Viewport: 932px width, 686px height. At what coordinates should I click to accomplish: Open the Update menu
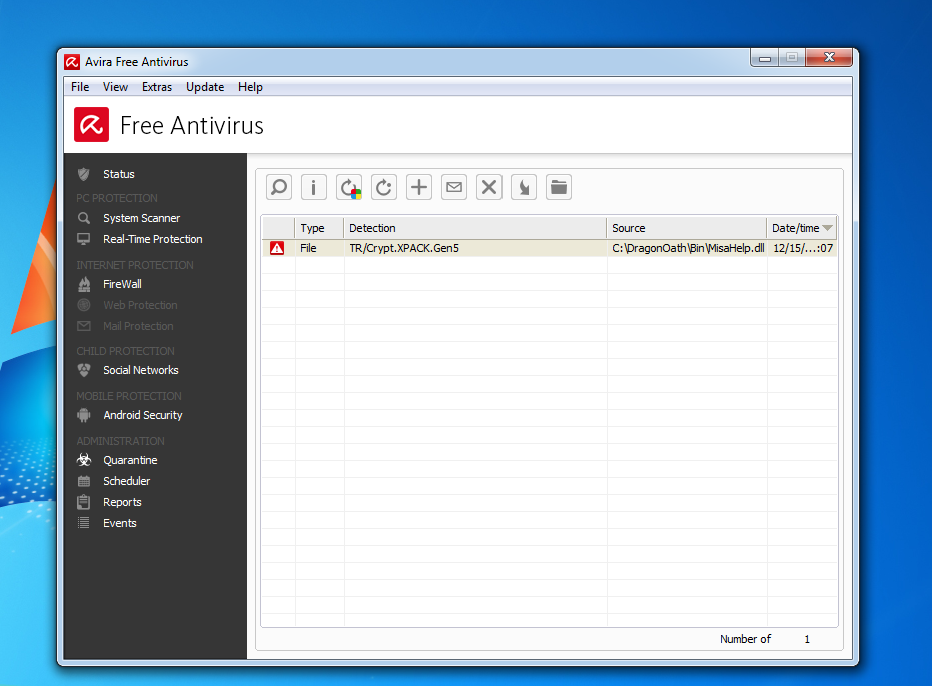pyautogui.click(x=205, y=87)
